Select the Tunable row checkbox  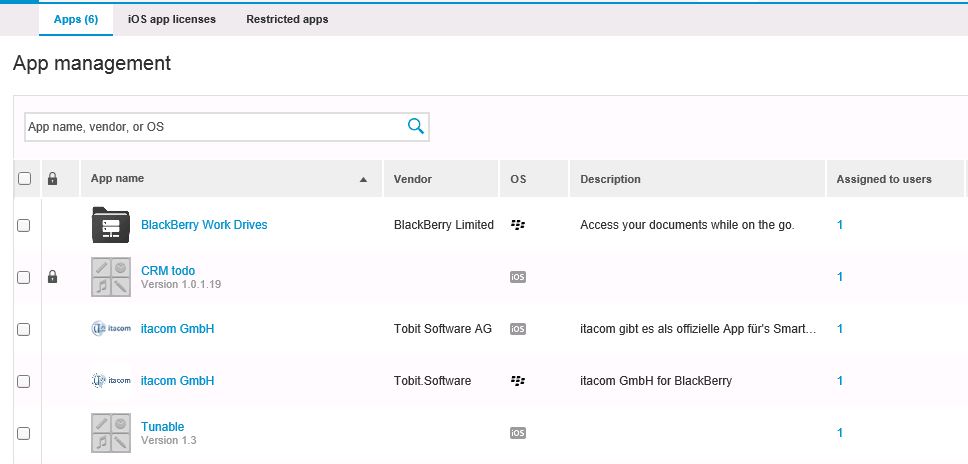(x=23, y=433)
